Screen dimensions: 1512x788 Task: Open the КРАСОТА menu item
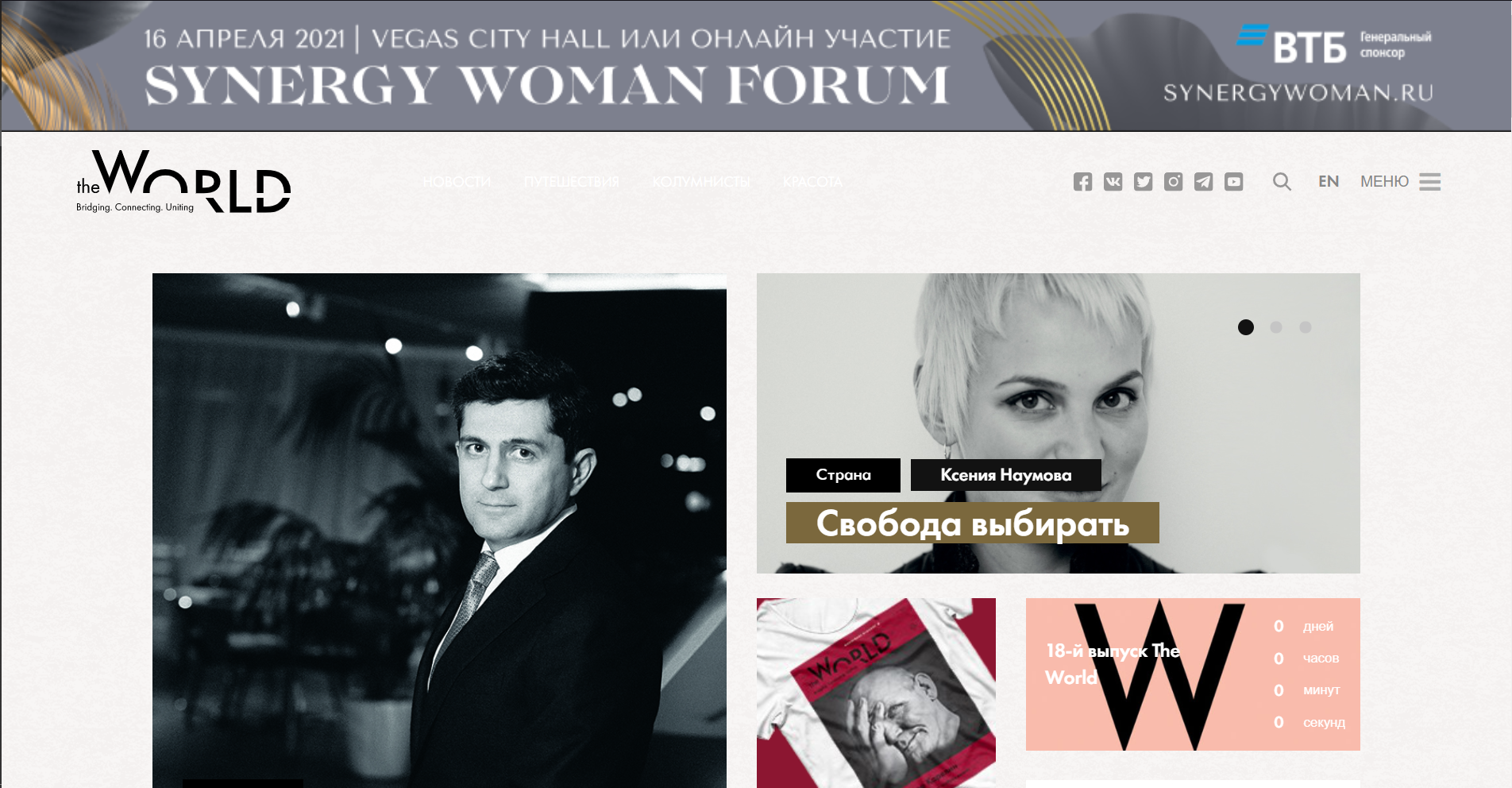(812, 182)
